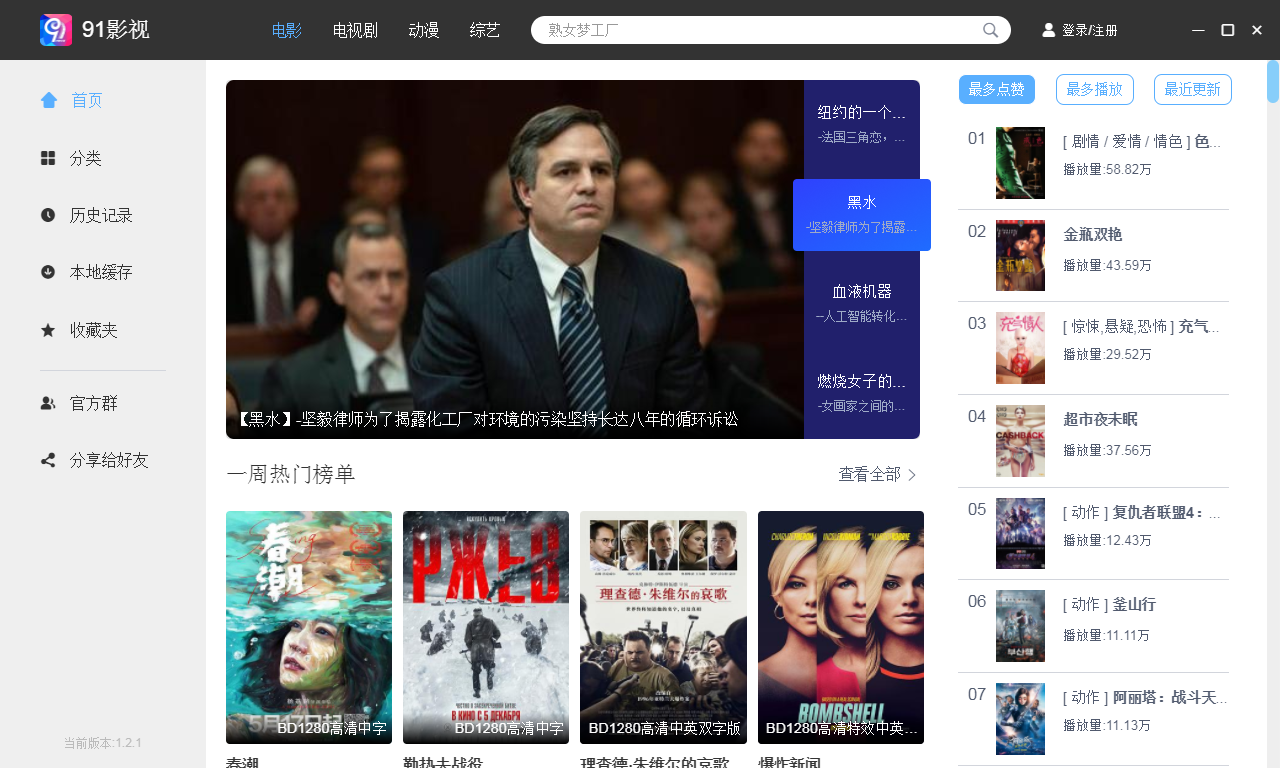Click the chevron next to 查看全部
Screen dimensions: 1280x768
(x=912, y=474)
